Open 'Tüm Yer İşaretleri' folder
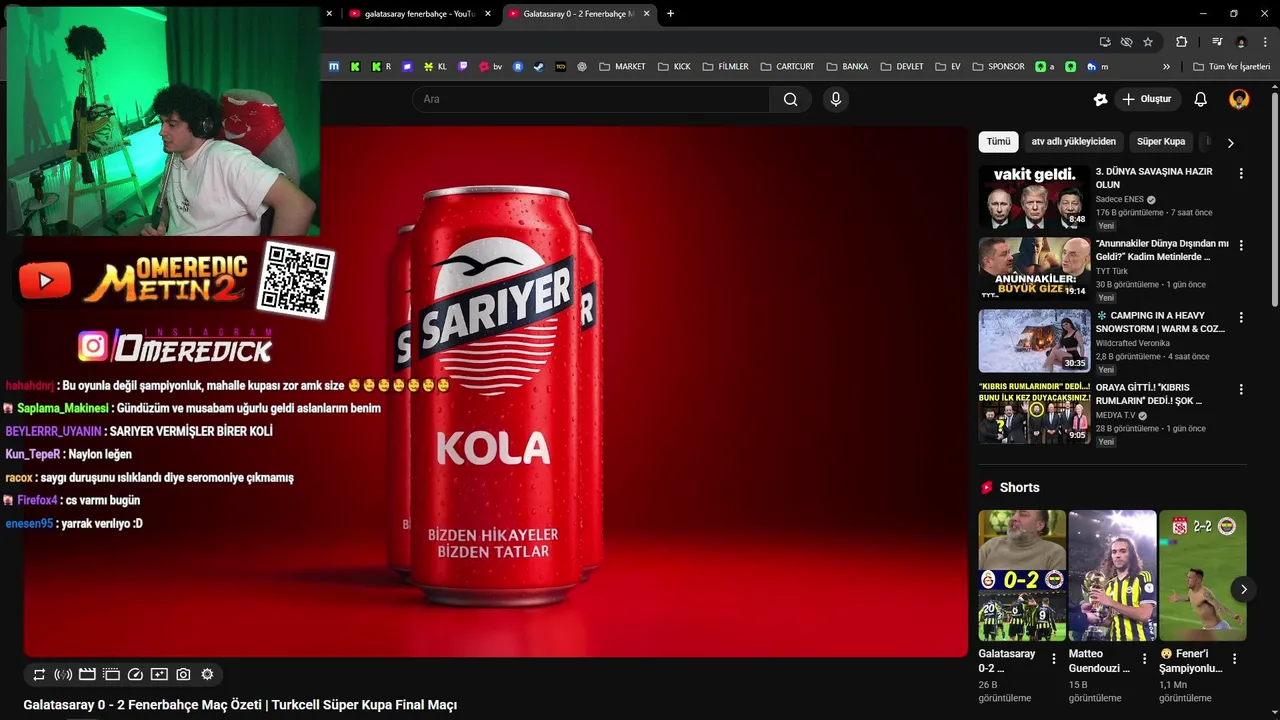Viewport: 1280px width, 720px height. pos(1232,67)
